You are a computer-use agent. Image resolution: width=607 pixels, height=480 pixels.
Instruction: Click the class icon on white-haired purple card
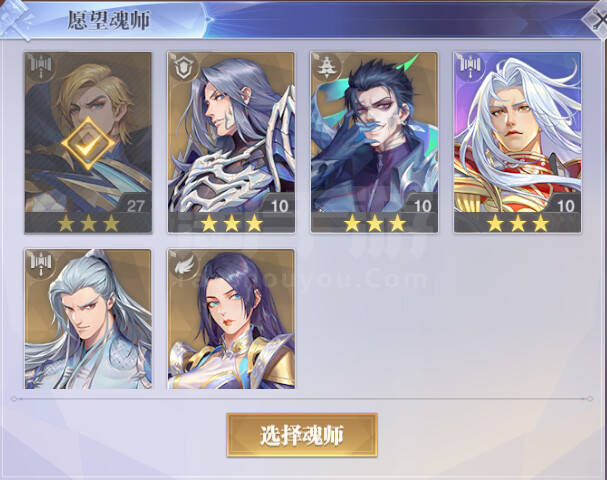pyautogui.click(x=470, y=67)
